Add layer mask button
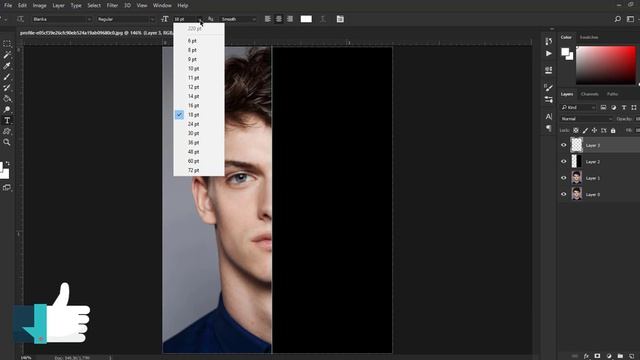Image resolution: width=640 pixels, height=360 pixels. click(597, 356)
